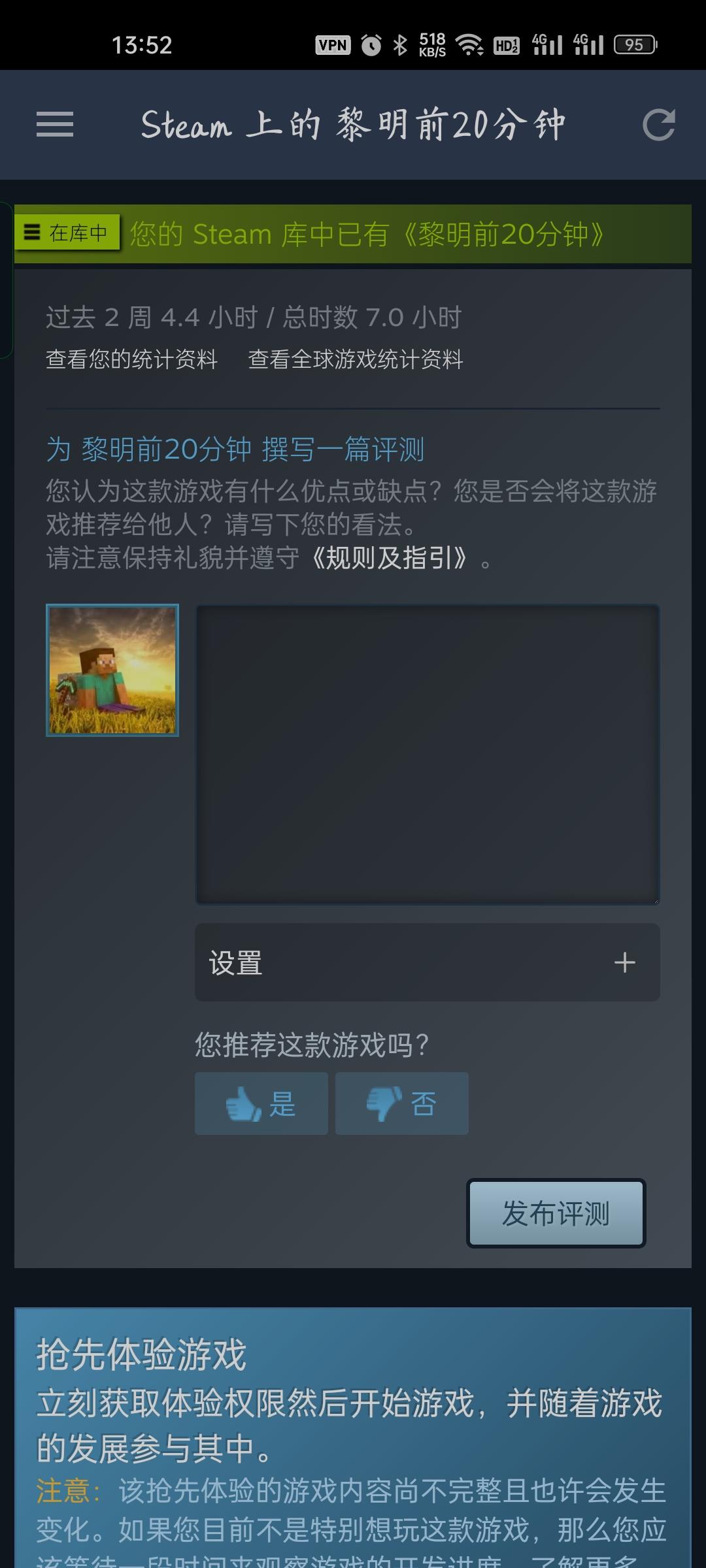Expand the 设置 section with plus sign
This screenshot has height=1568, width=706.
pos(428,962)
